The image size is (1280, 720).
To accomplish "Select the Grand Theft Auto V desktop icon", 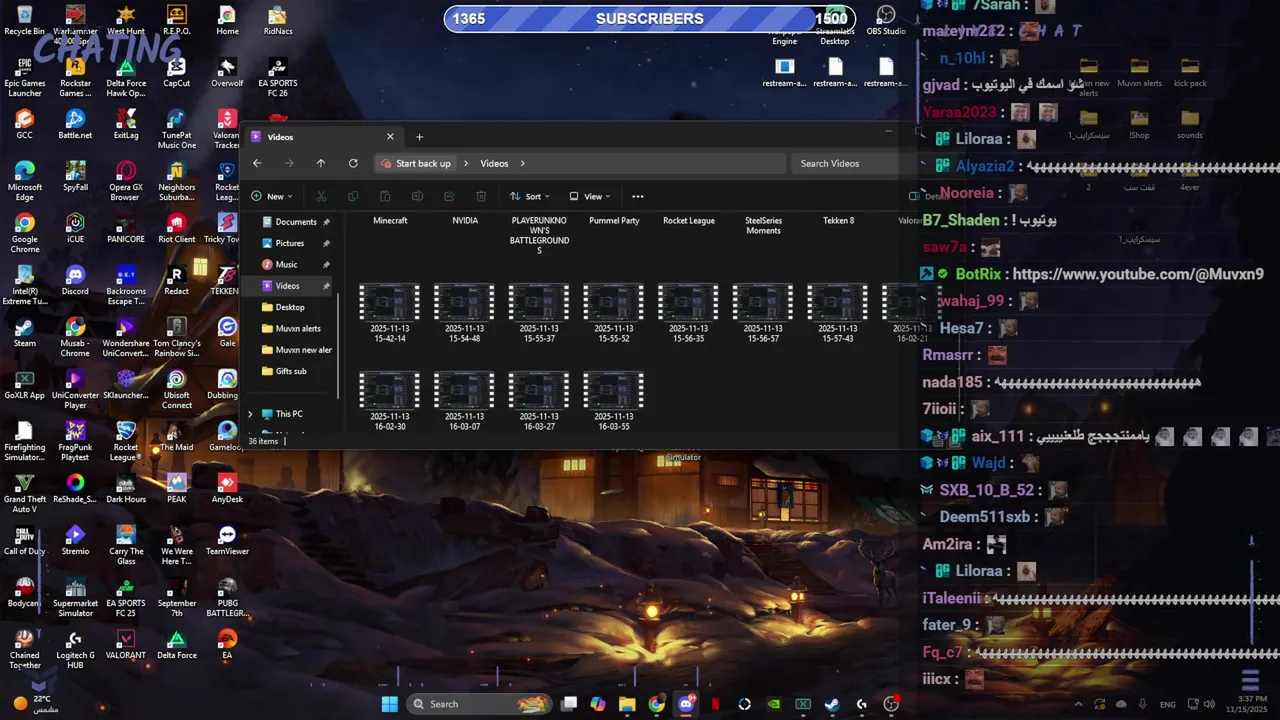I will 24,493.
